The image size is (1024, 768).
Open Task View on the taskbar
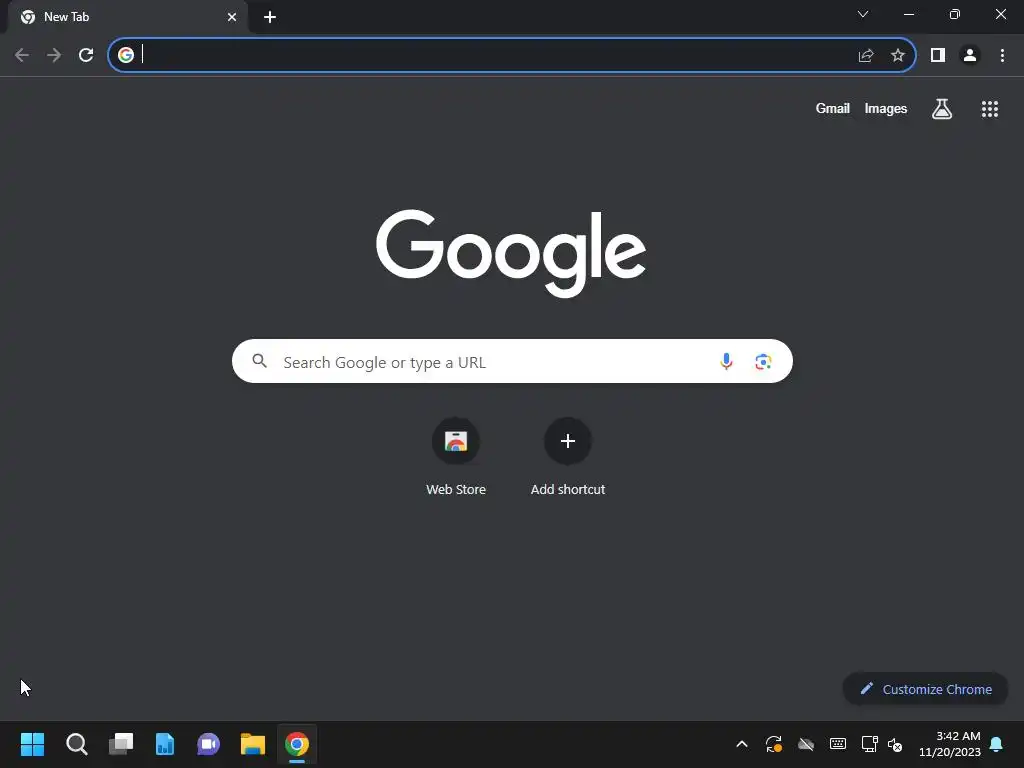point(121,743)
